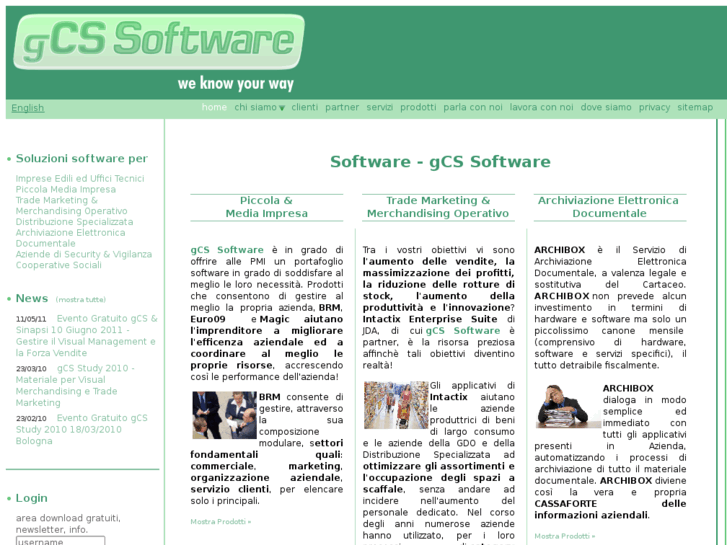Viewport: 727px width, 545px height.
Task: Open Aziende di Security & Vigilanza
Action: (84, 254)
